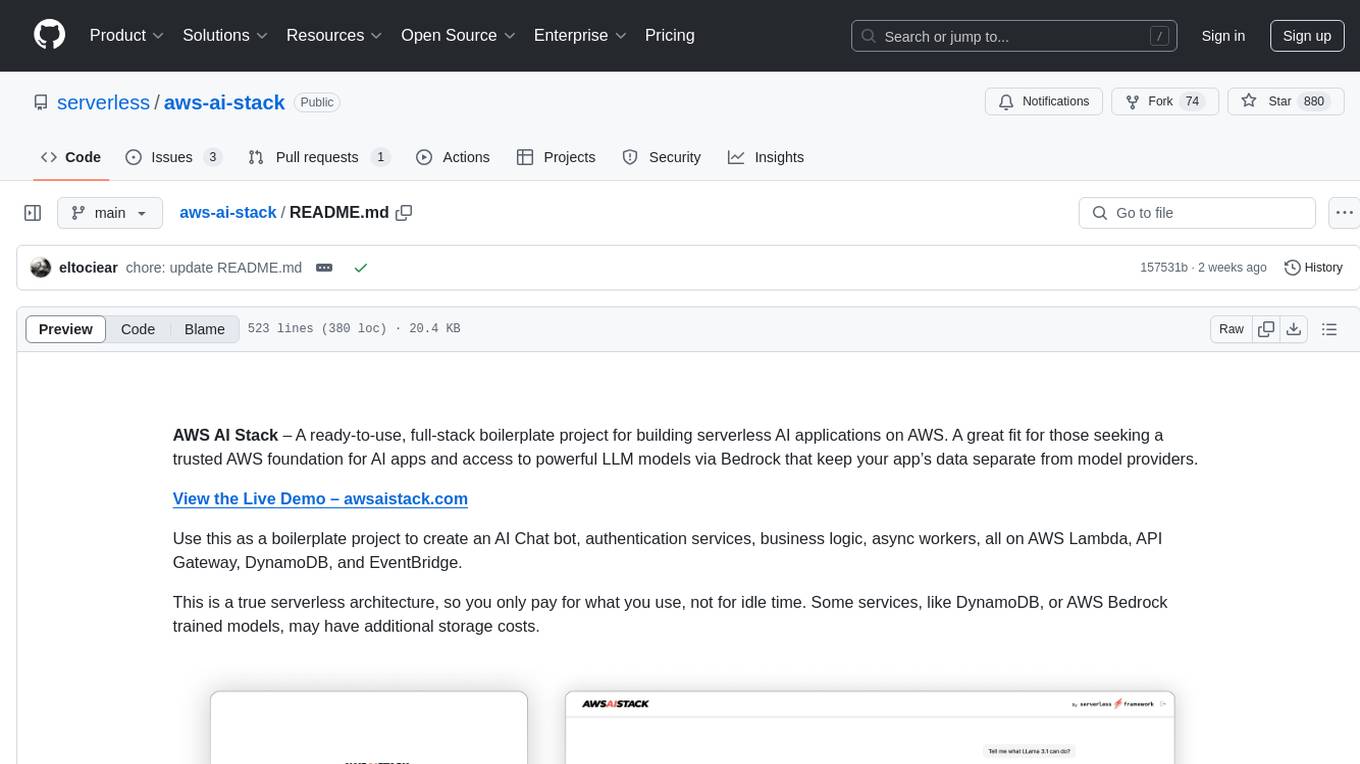Click the Sign up button
The image size is (1360, 764).
[x=1307, y=36]
